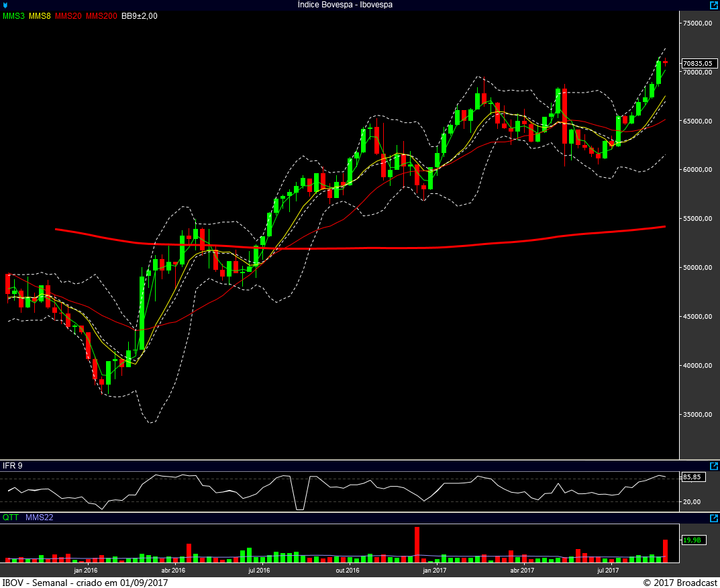This screenshot has height=588, width=720.
Task: Select the MMS3 indicator label
Action: 13,16
